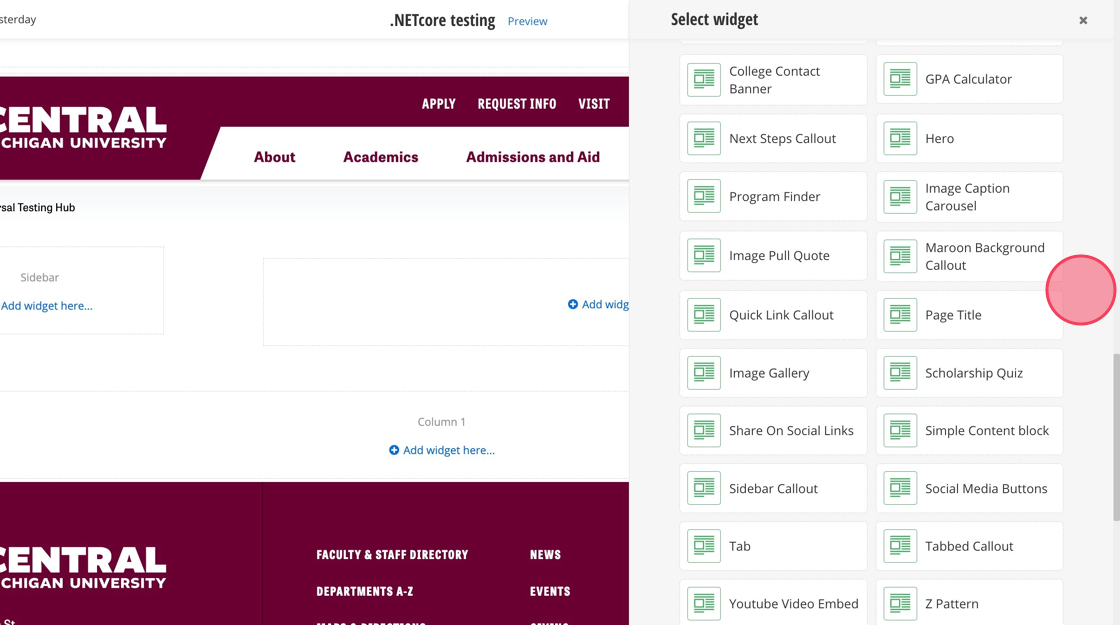
Task: Choose the Sidebar Callout widget icon
Action: (704, 489)
